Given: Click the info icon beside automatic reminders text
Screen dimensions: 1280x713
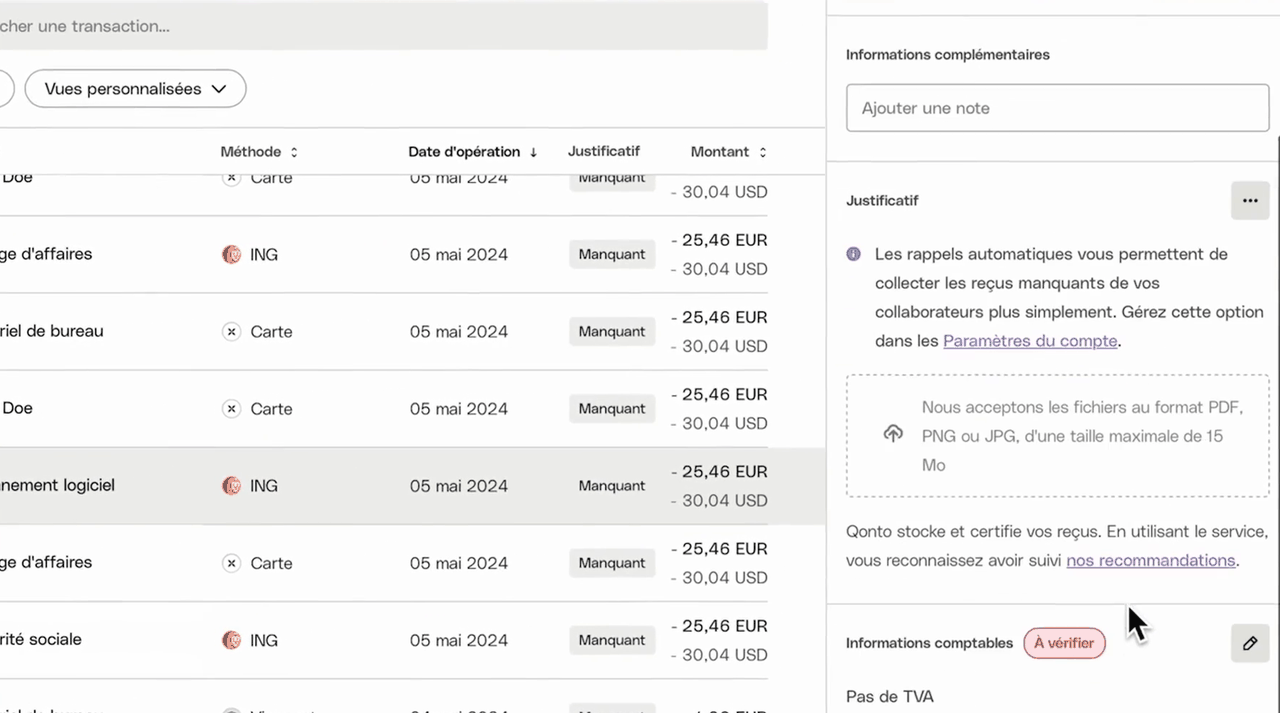Looking at the screenshot, I should pos(853,254).
